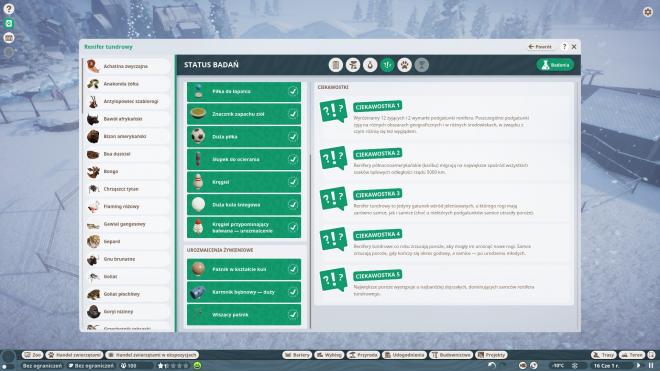Open the Teren terrain menu
This screenshot has width=660, height=371.
click(x=632, y=355)
